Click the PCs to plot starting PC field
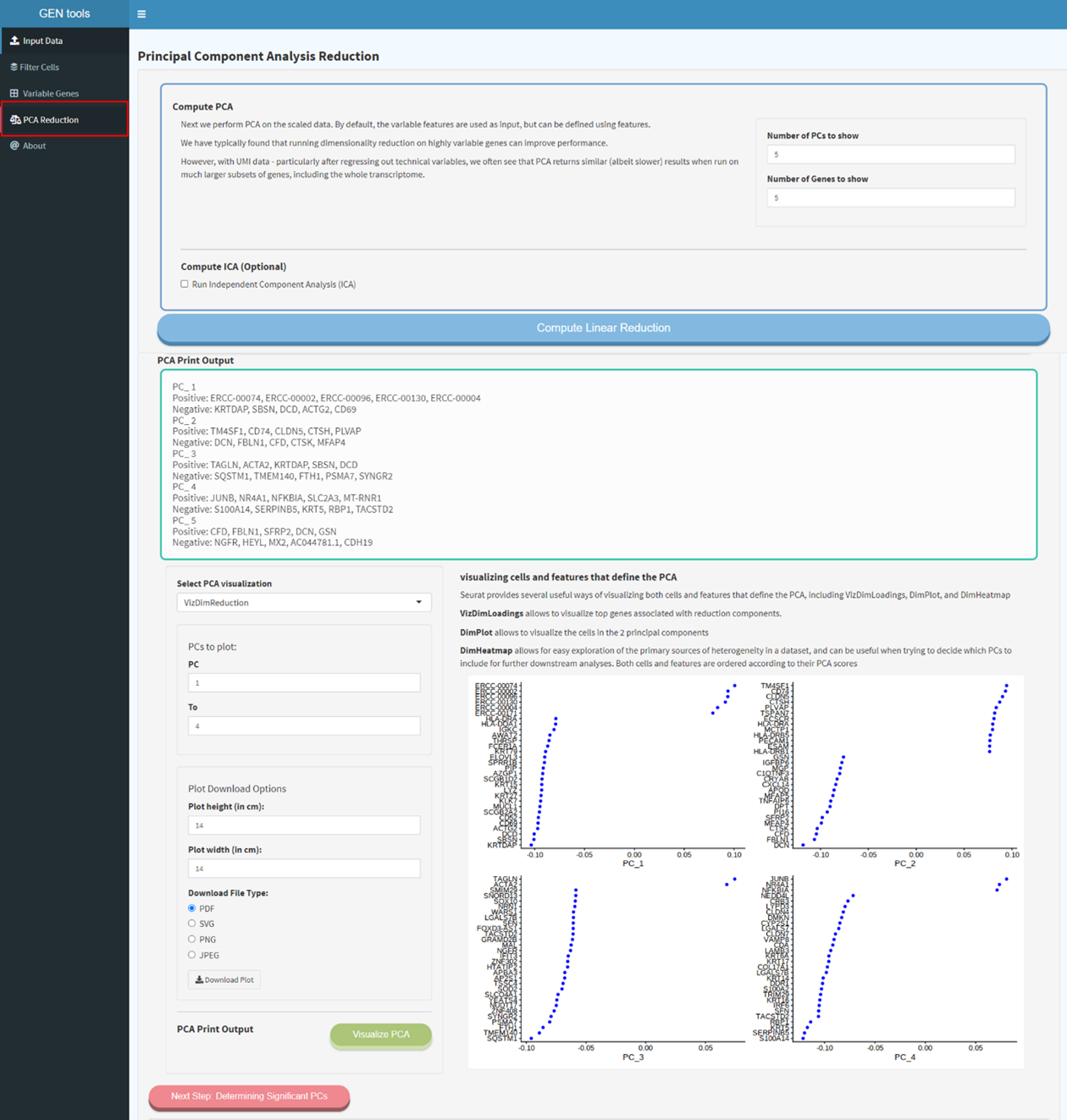The width and height of the screenshot is (1067, 1120). [303, 681]
